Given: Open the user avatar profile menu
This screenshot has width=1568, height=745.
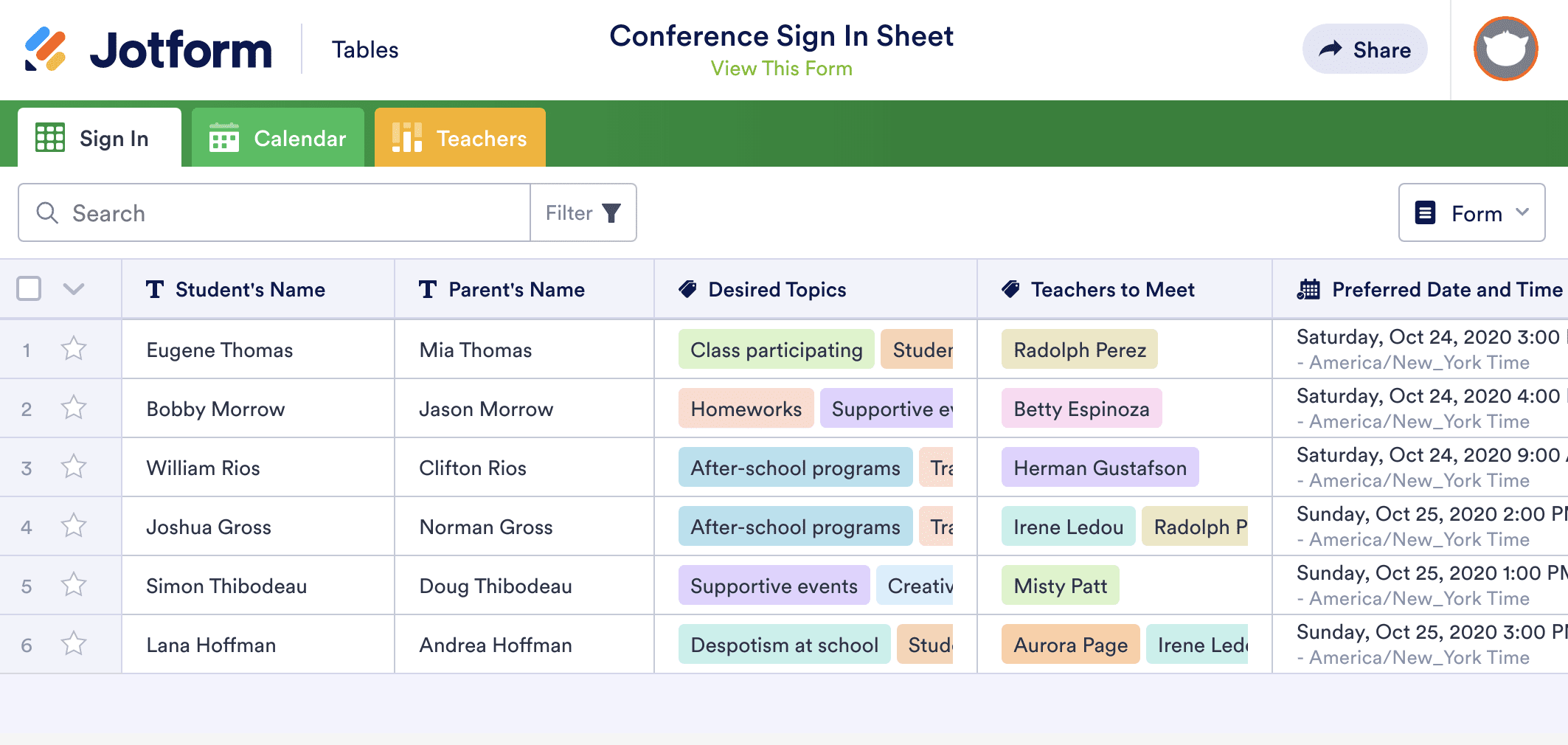Looking at the screenshot, I should point(1505,49).
